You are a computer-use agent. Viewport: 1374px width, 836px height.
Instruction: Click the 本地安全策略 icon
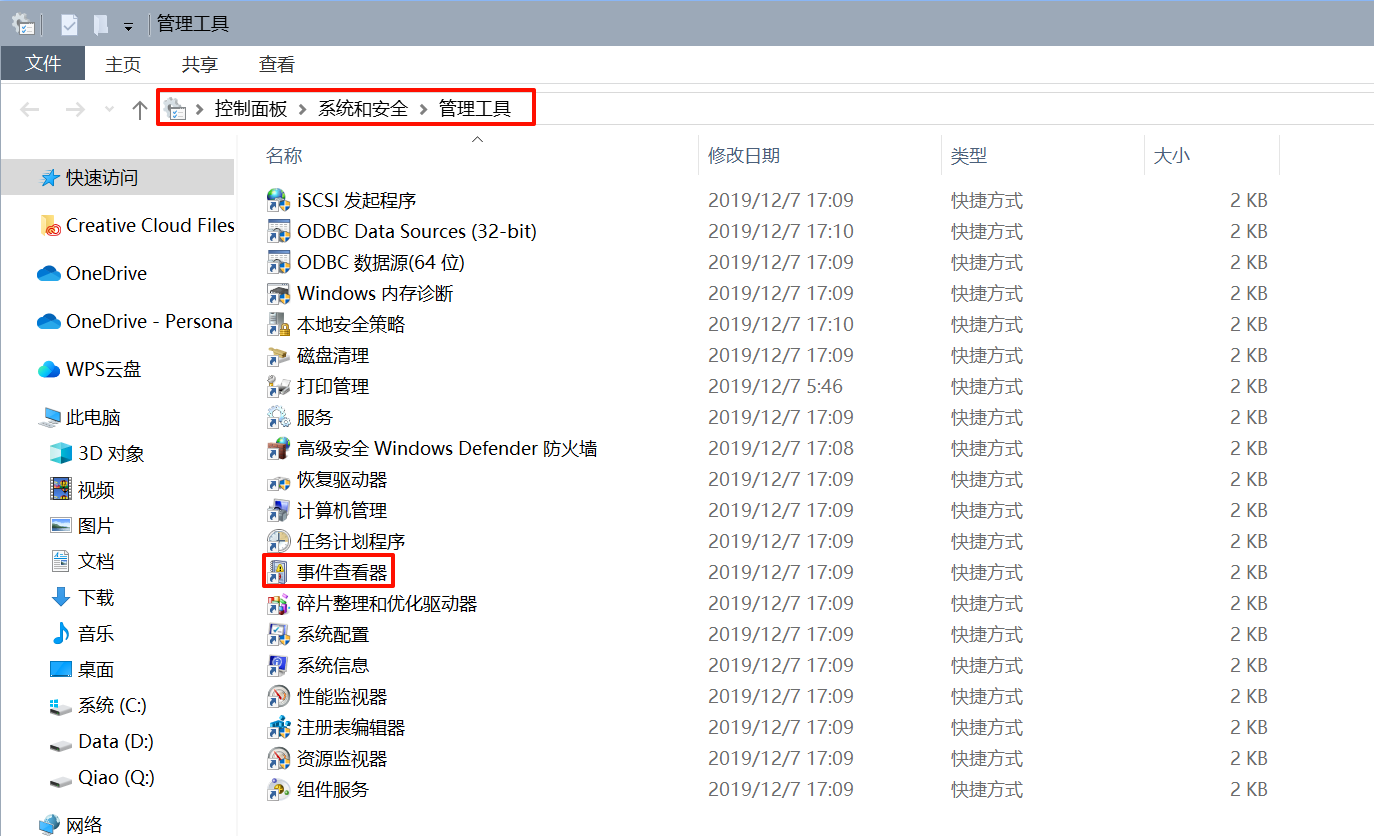278,324
